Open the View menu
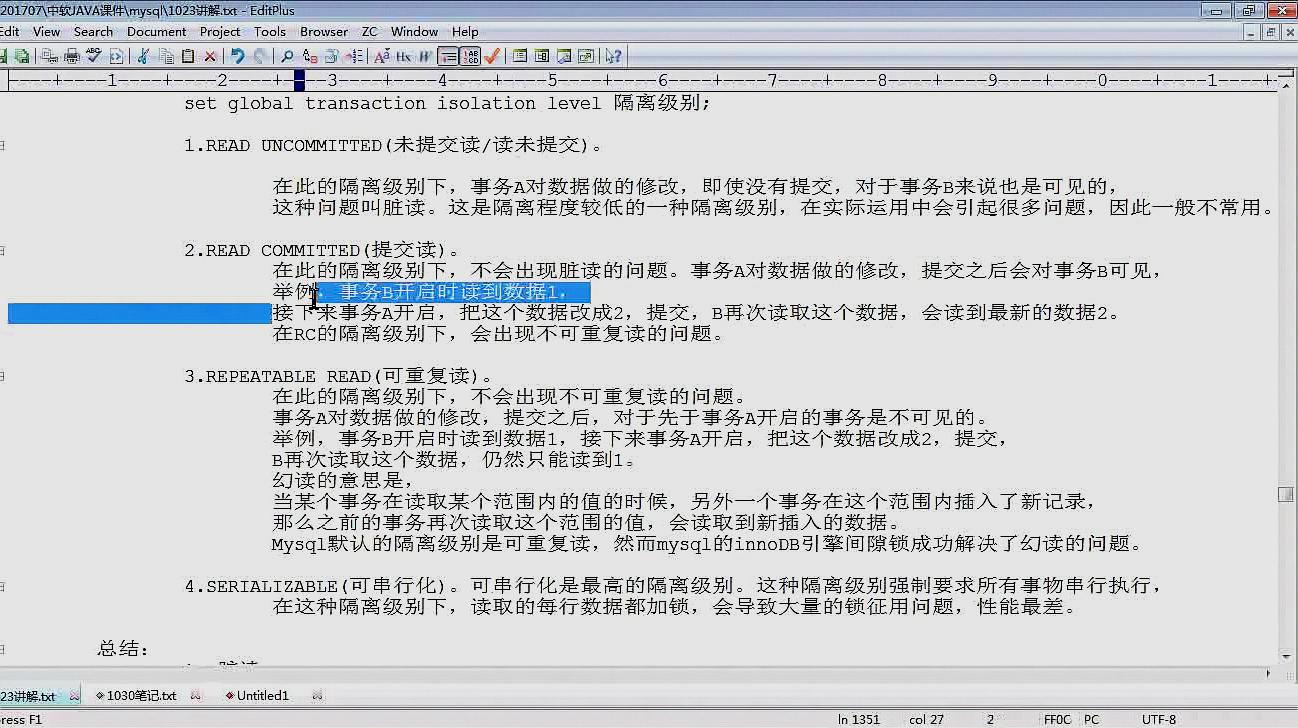The height and width of the screenshot is (728, 1298). coord(46,31)
